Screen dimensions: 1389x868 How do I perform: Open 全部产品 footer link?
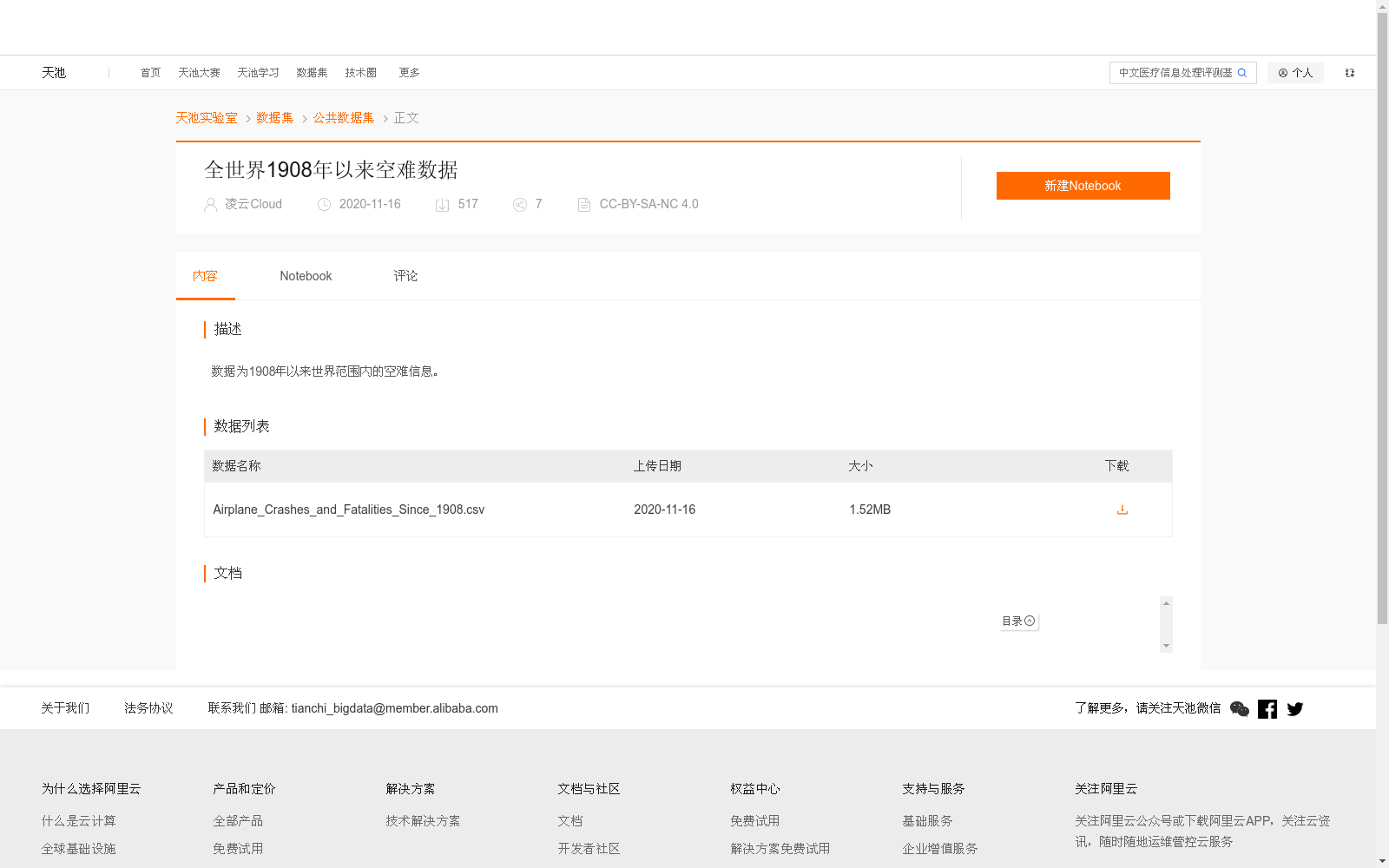238,821
